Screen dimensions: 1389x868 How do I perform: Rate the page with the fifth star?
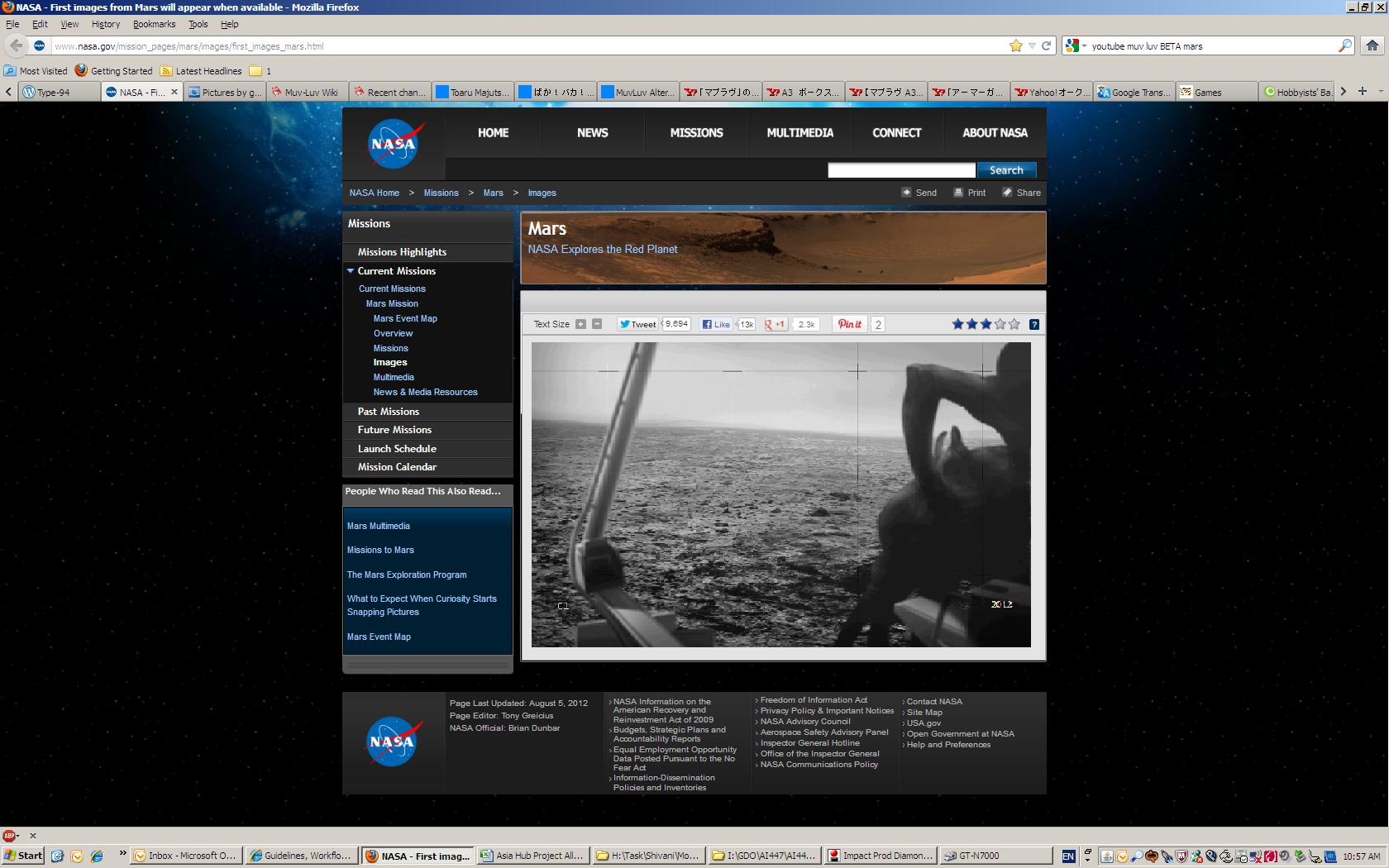(1014, 324)
